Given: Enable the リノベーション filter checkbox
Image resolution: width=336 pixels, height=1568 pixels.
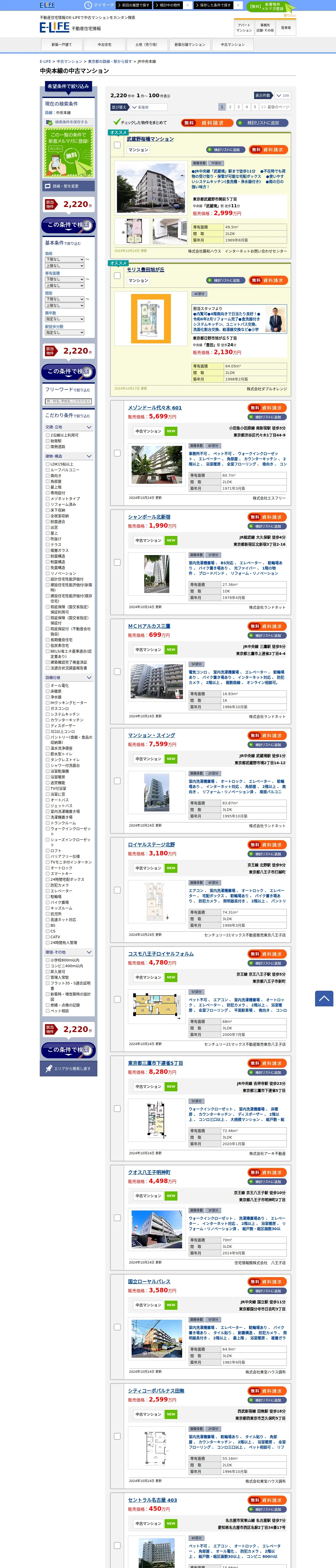Looking at the screenshot, I should tap(48, 573).
